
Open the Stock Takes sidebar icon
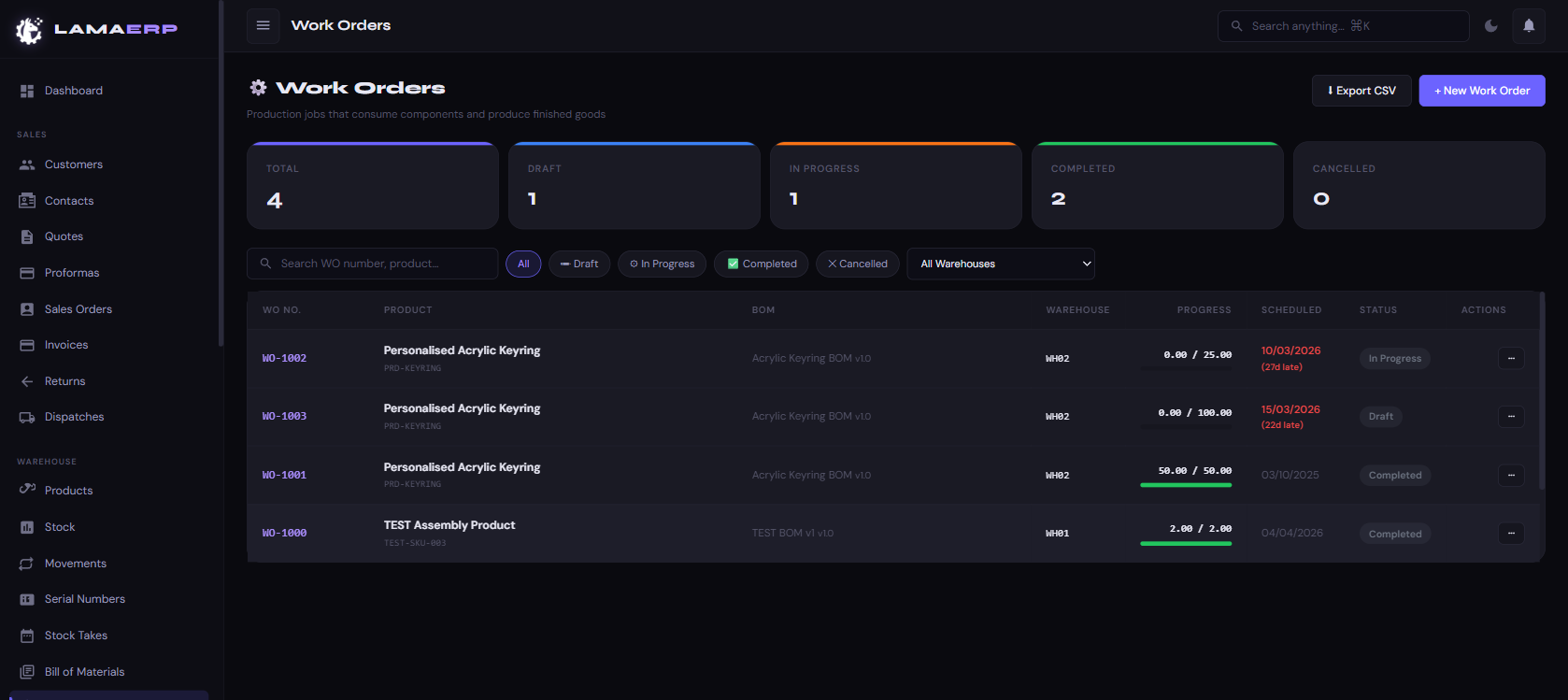(x=27, y=636)
